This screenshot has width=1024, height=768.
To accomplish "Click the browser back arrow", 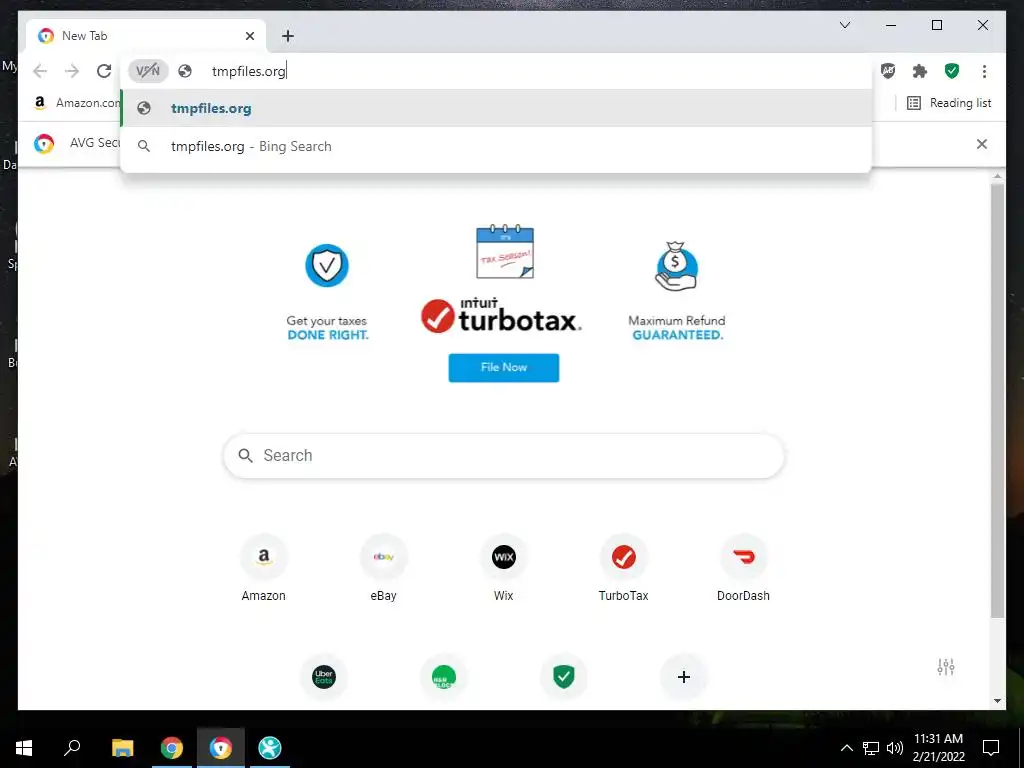I will click(40, 71).
